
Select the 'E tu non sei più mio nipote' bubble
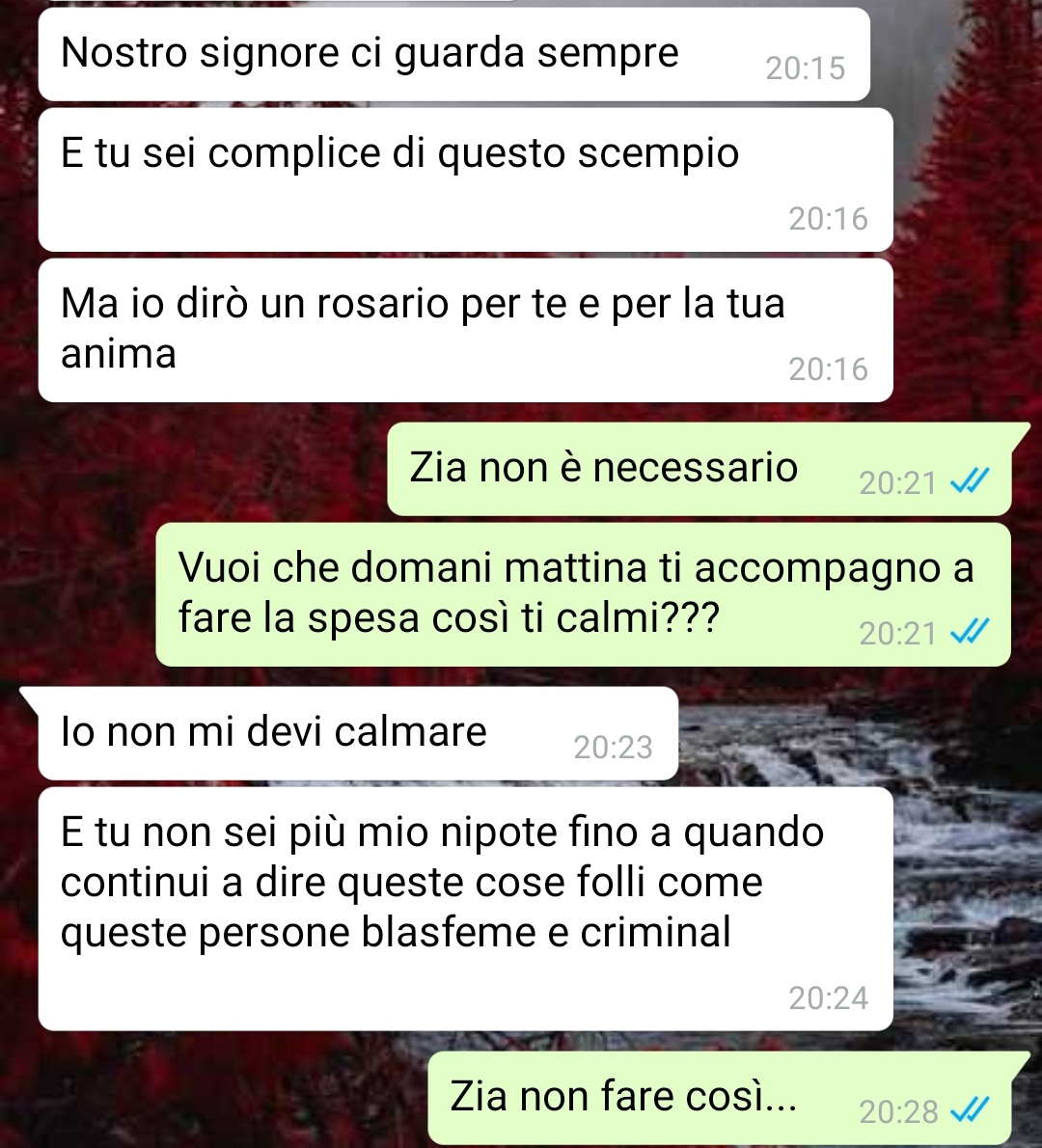pos(466,909)
